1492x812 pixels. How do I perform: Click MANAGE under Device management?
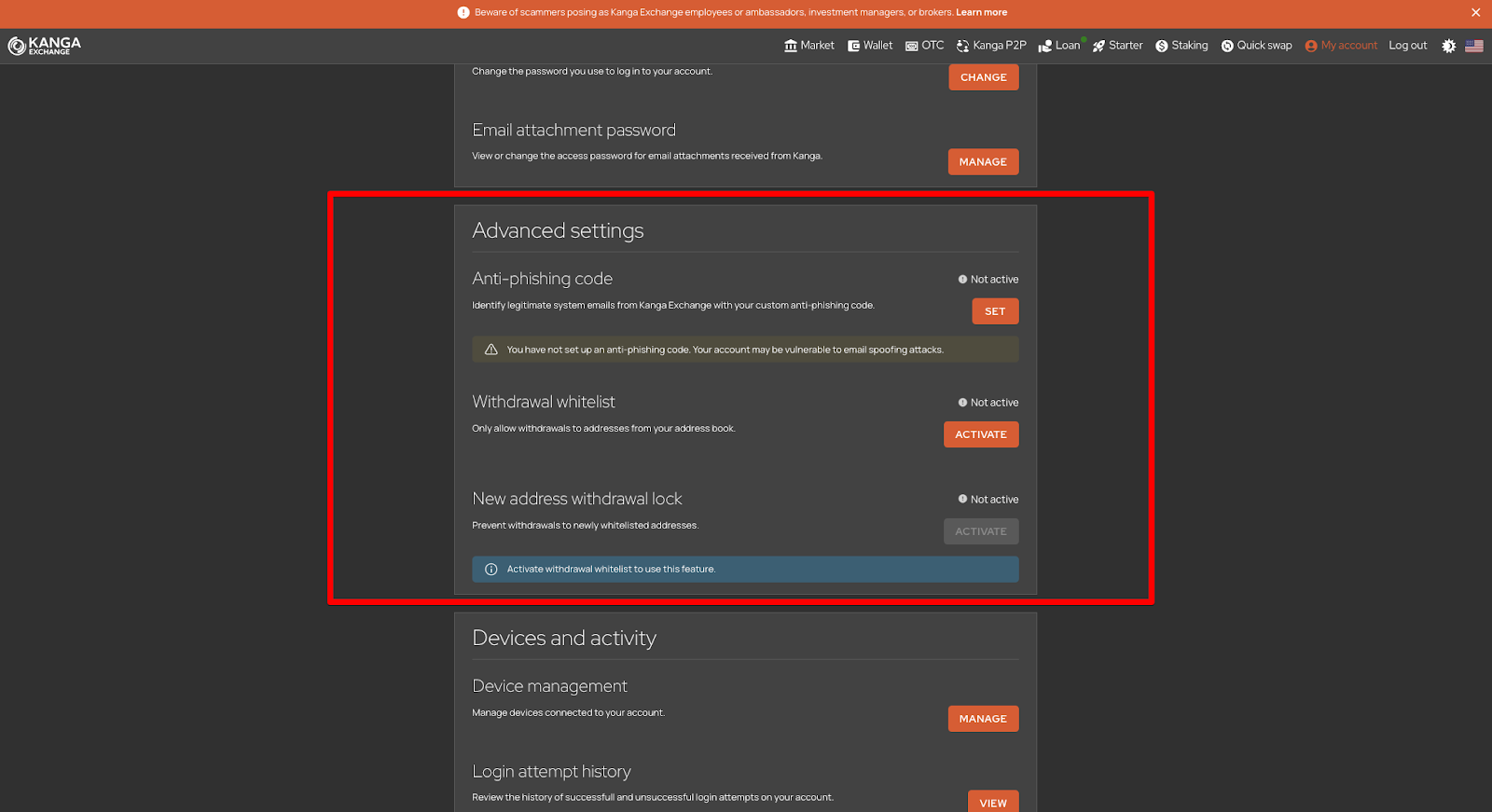(983, 719)
